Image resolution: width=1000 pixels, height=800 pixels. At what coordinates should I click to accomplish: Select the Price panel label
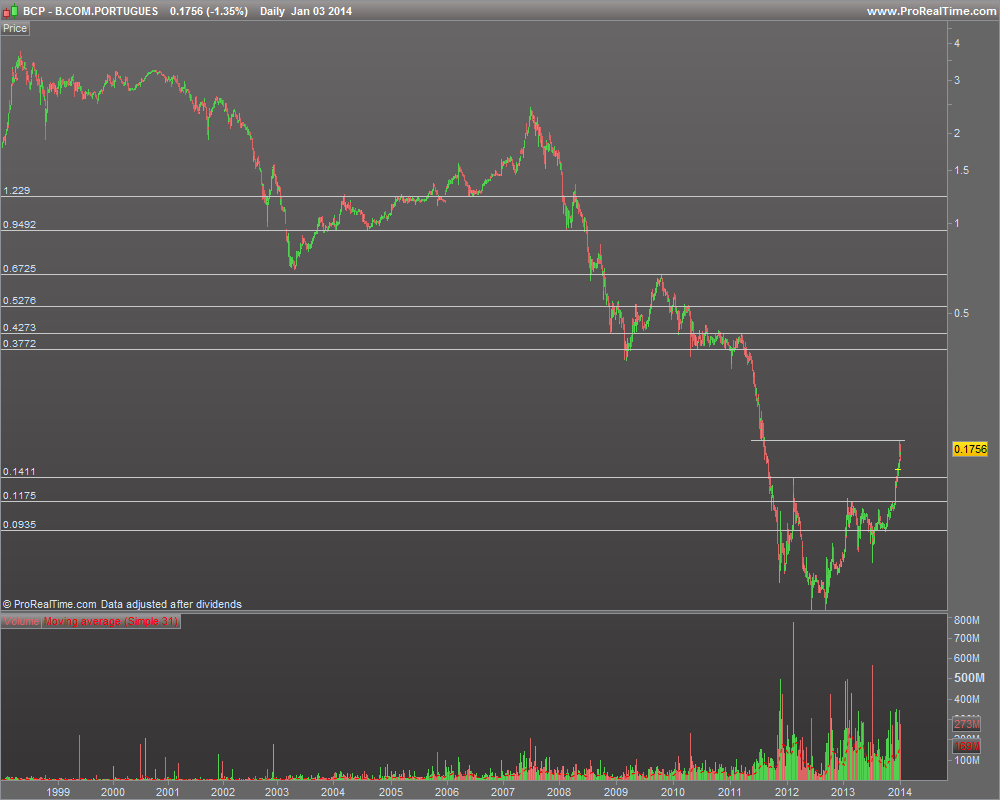15,28
